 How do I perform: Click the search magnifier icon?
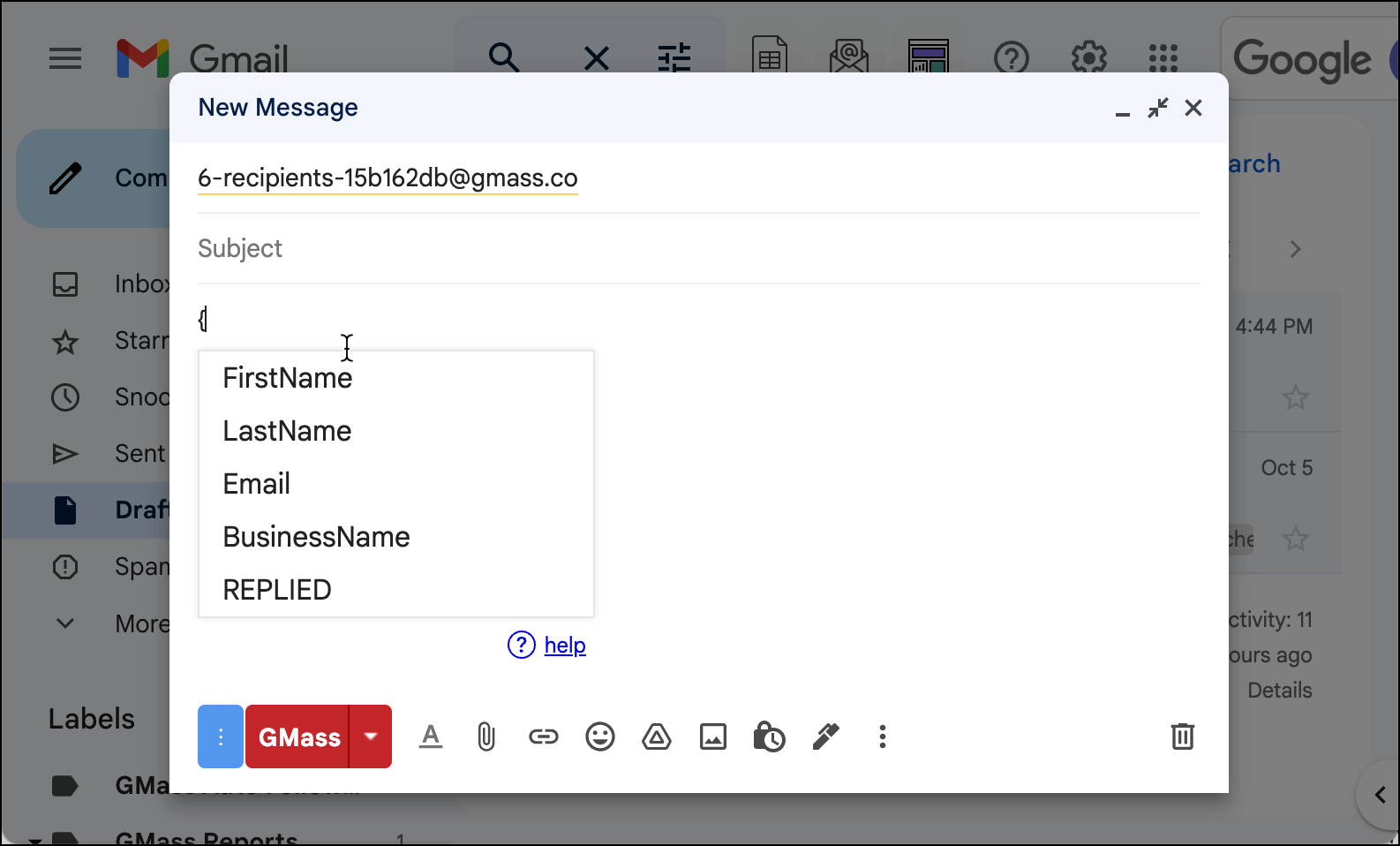click(504, 58)
